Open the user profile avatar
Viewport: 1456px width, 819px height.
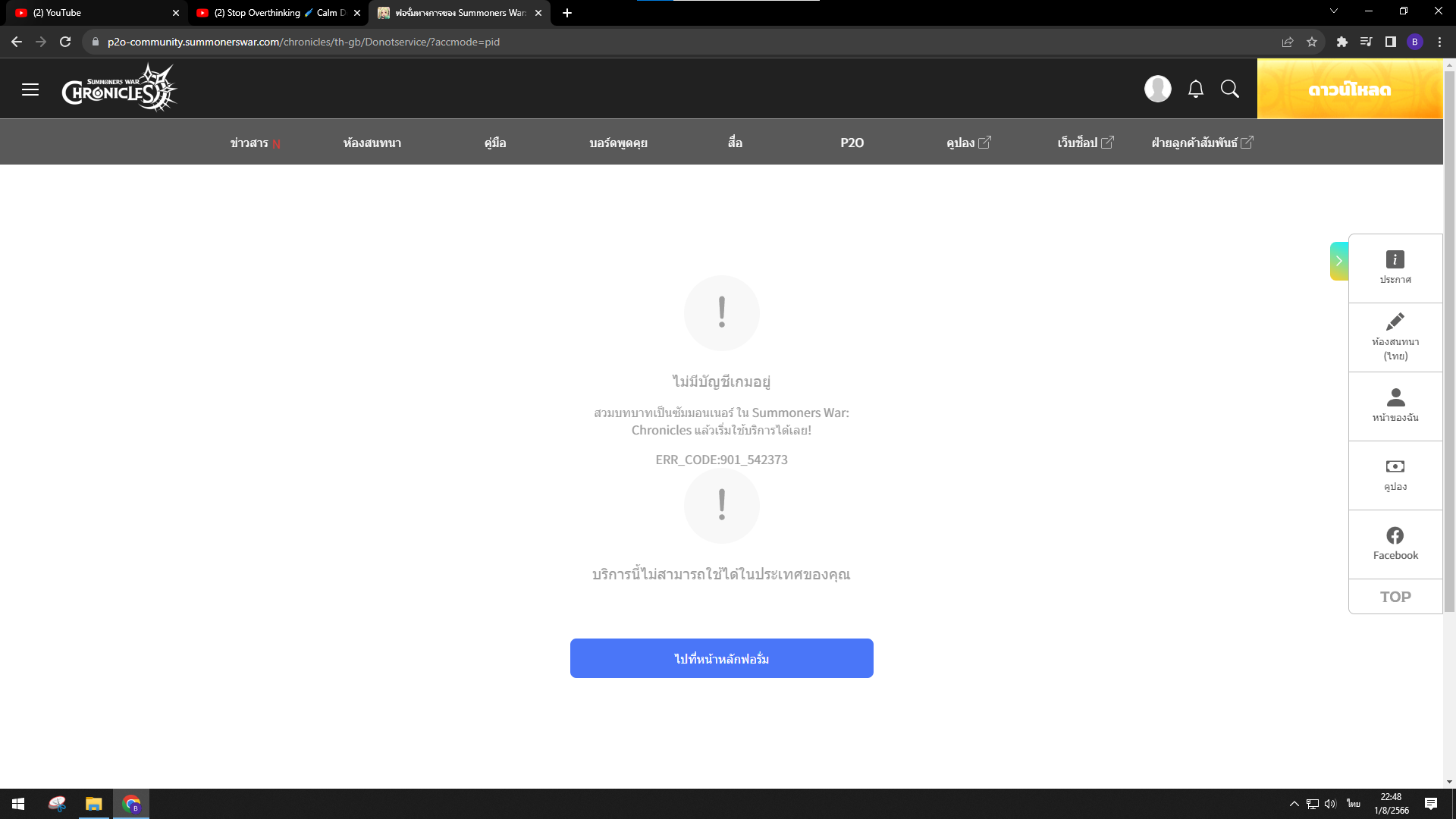1157,89
